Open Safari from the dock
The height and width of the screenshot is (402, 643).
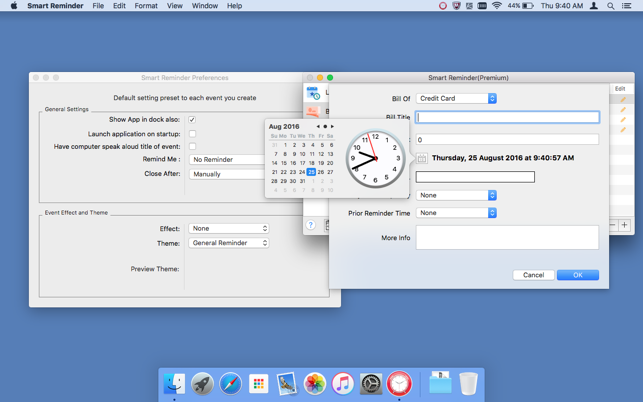click(x=230, y=383)
